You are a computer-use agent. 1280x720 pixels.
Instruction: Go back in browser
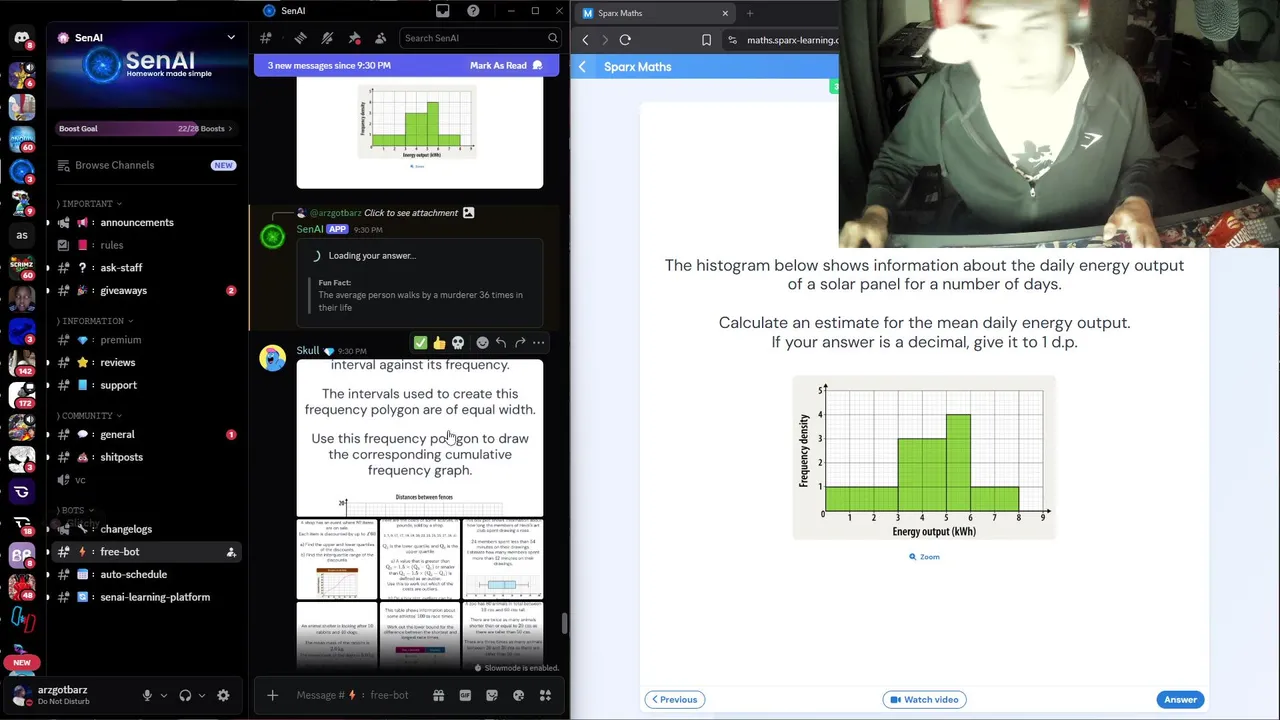585,40
